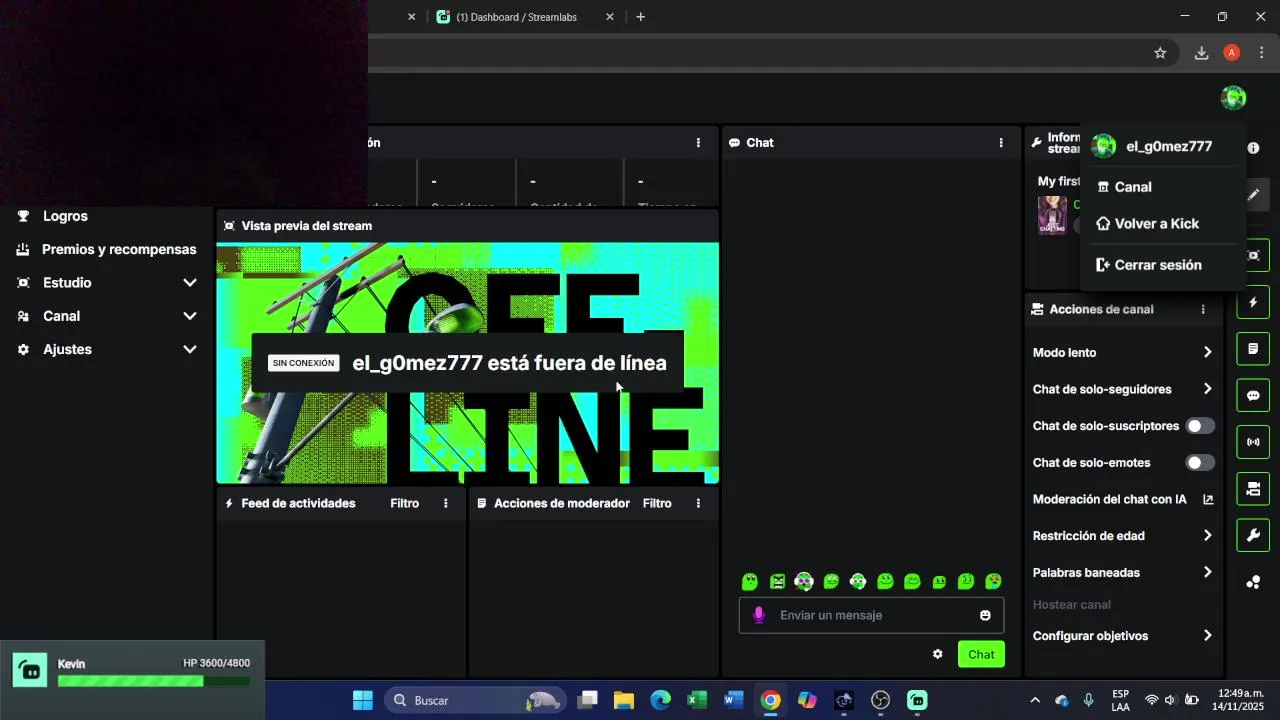Toggle Chat de solo-suscriptores switch
The height and width of the screenshot is (720, 1280).
[1200, 426]
